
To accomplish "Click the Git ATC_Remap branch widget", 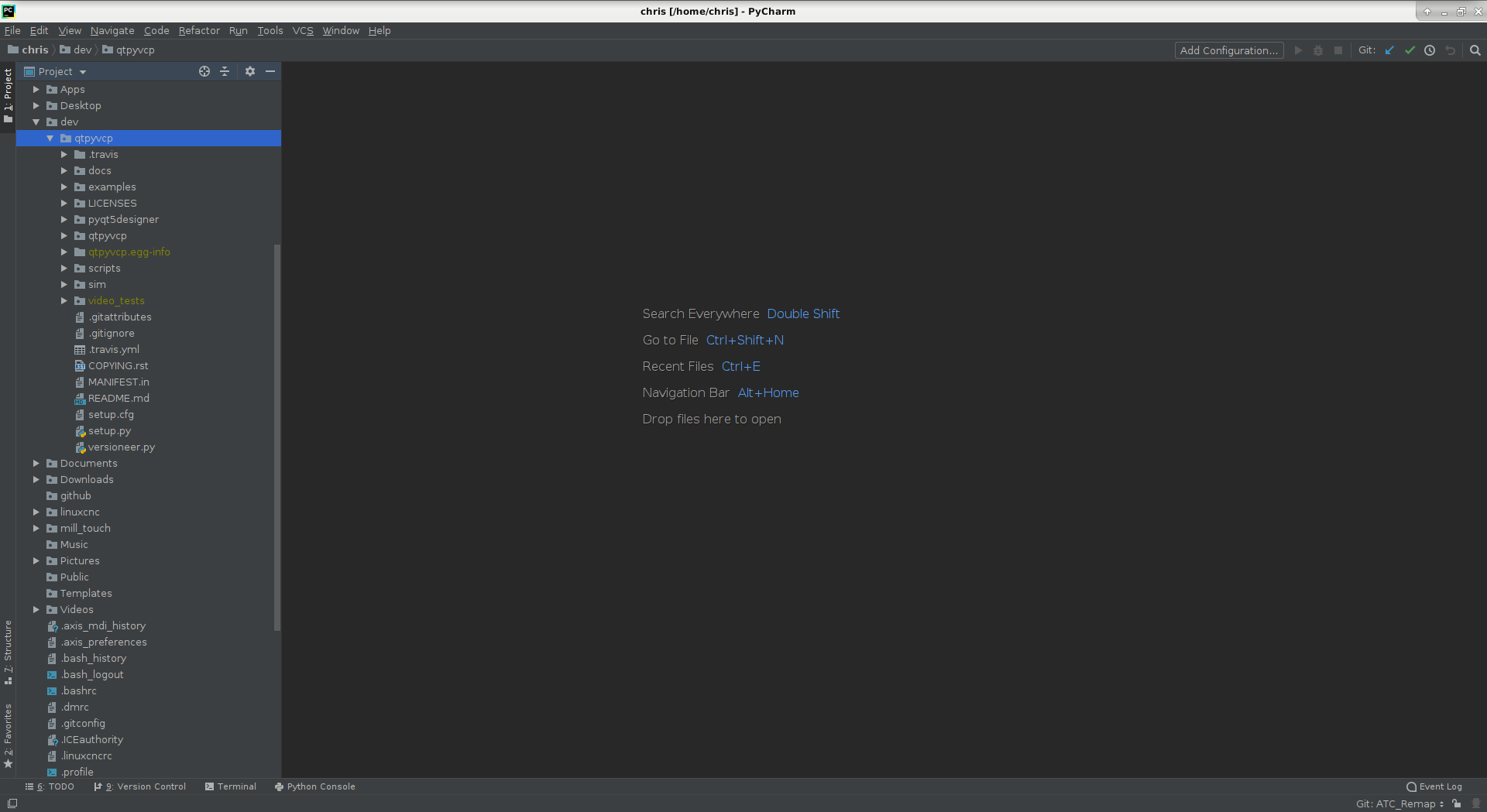I will [1399, 803].
